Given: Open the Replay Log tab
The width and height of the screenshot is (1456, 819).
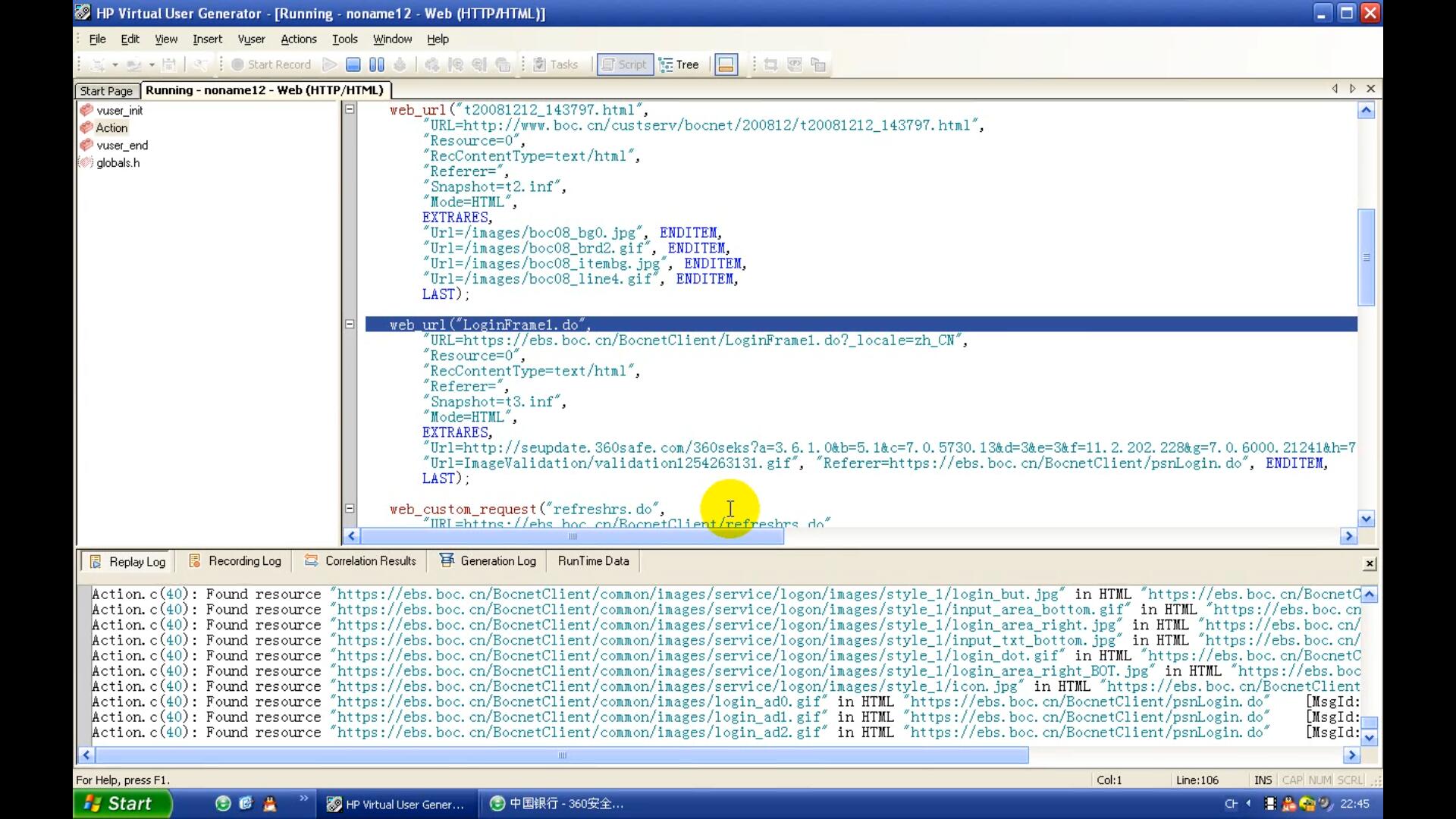Looking at the screenshot, I should click(127, 561).
